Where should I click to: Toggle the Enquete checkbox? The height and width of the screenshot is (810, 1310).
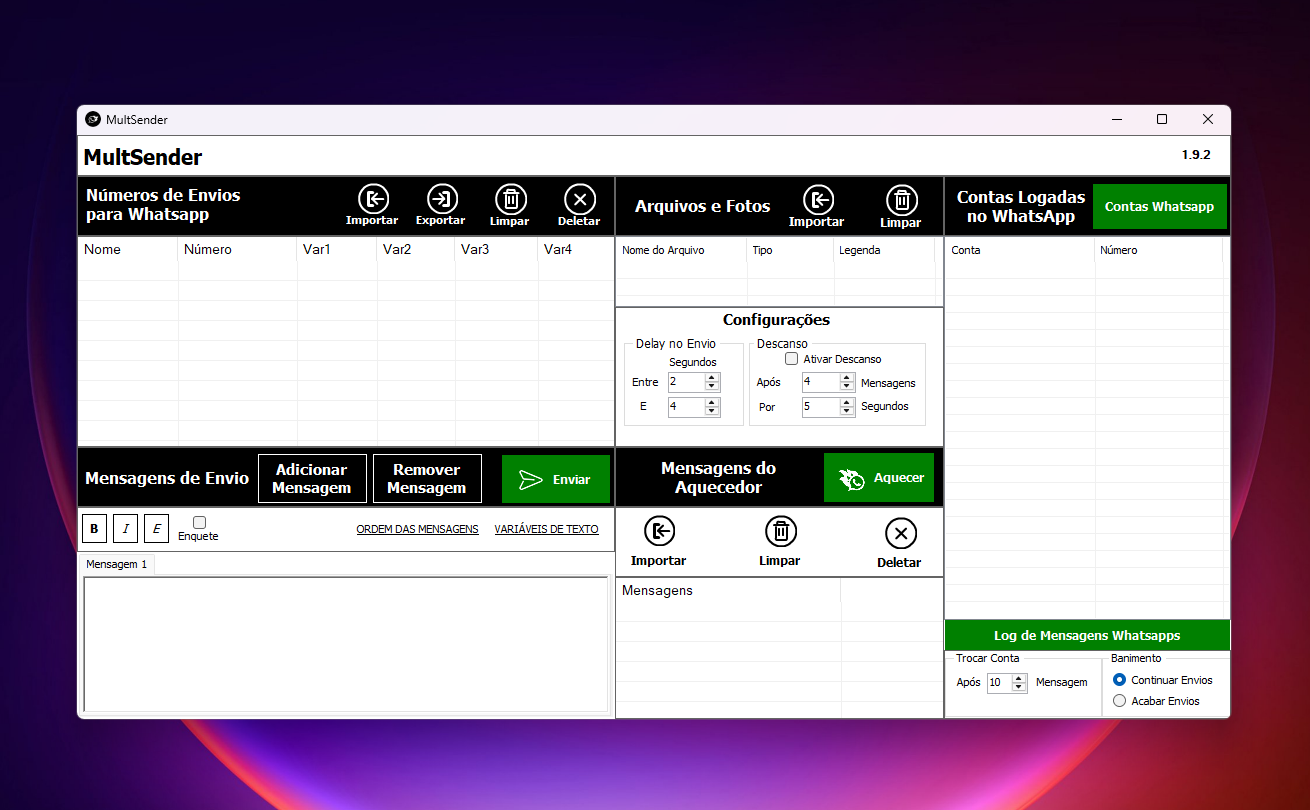(x=199, y=522)
